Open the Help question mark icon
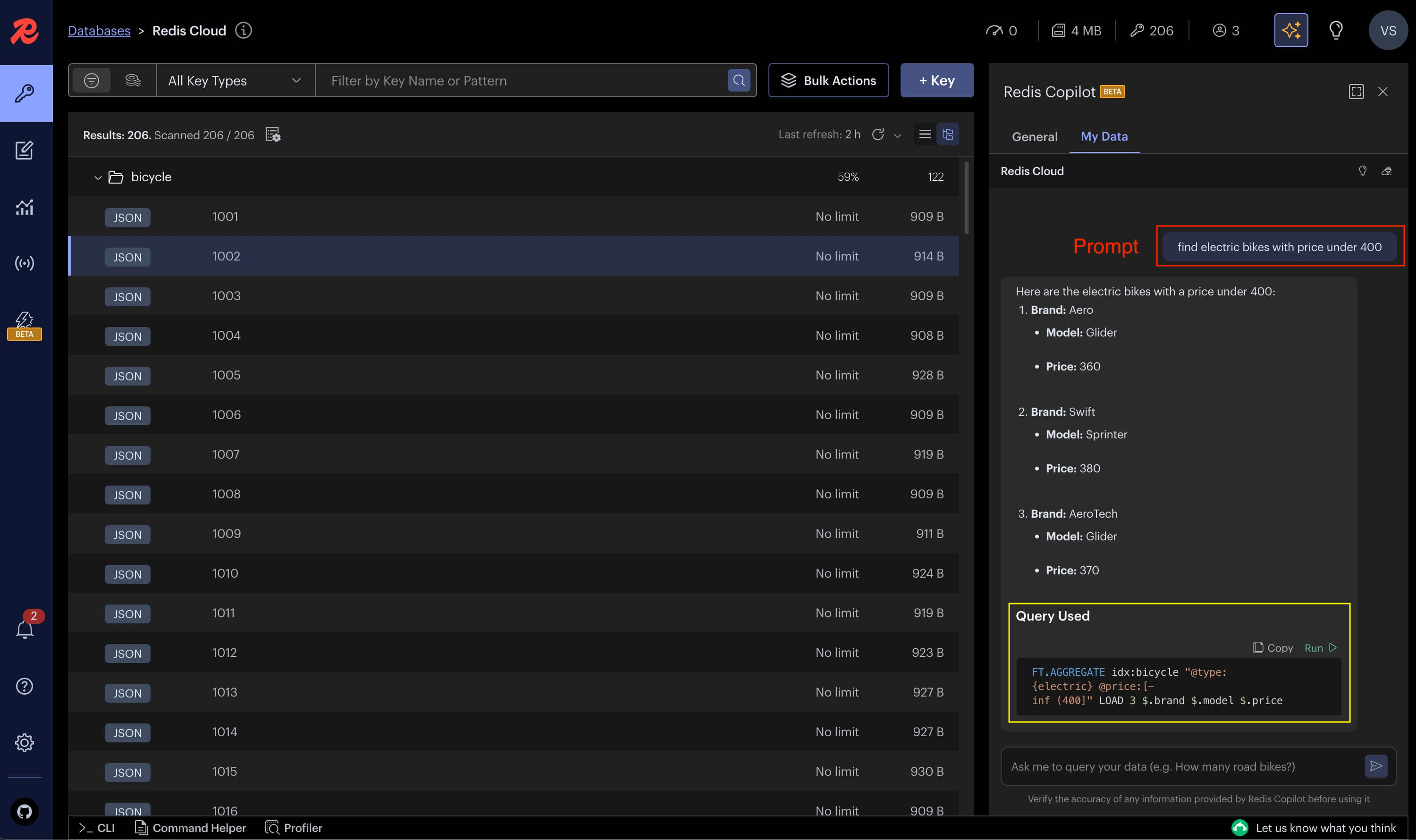1416x840 pixels. point(25,686)
